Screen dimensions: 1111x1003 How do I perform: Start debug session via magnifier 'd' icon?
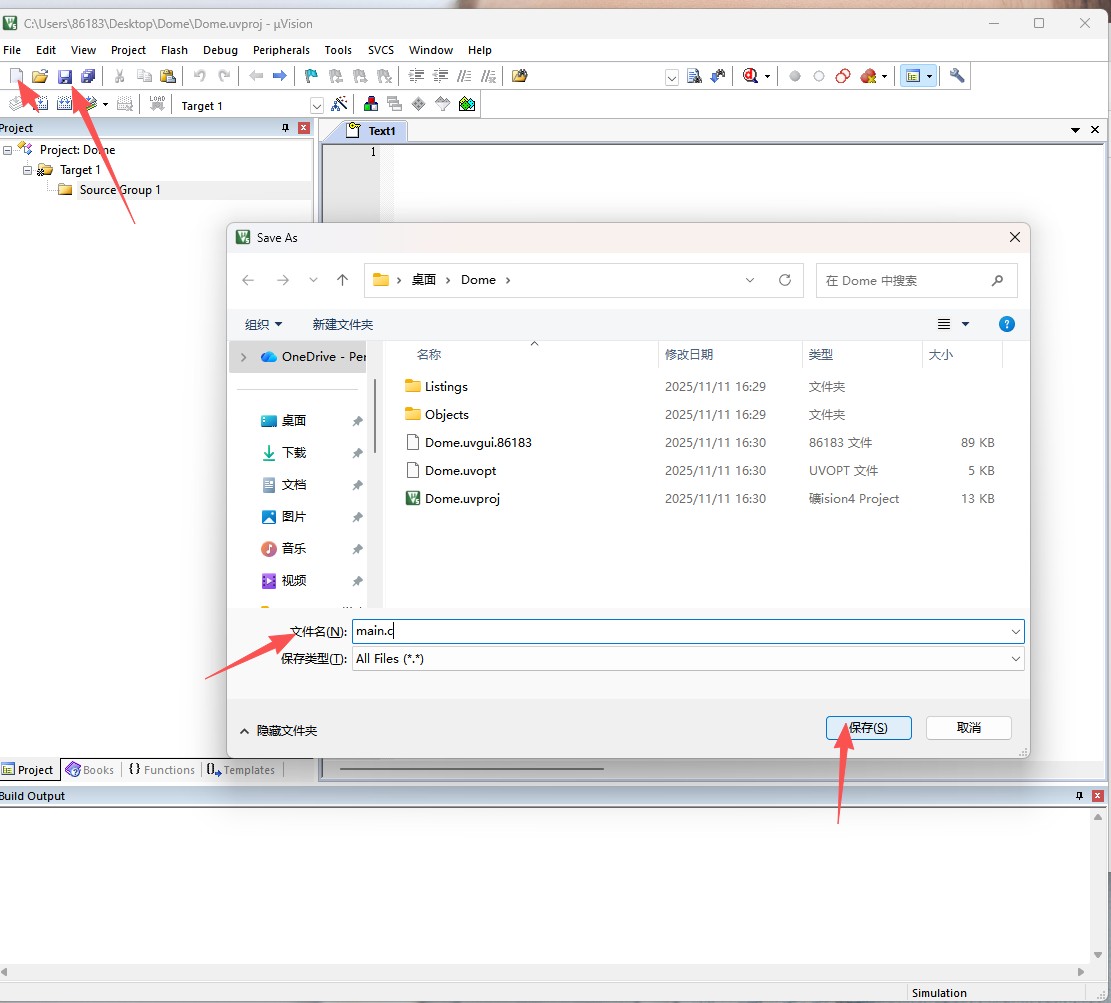[751, 76]
